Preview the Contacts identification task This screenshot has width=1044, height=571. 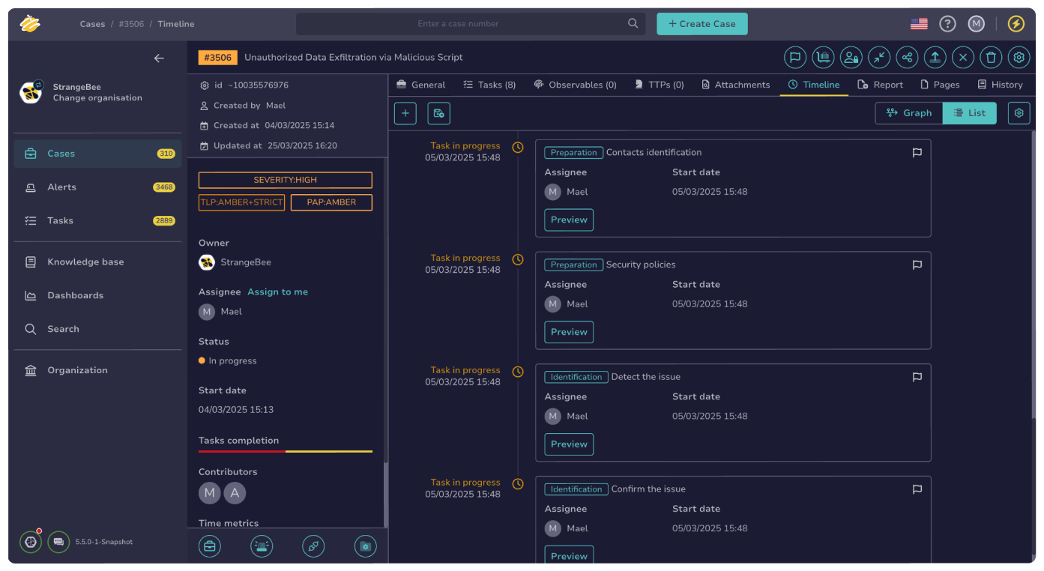pyautogui.click(x=569, y=220)
